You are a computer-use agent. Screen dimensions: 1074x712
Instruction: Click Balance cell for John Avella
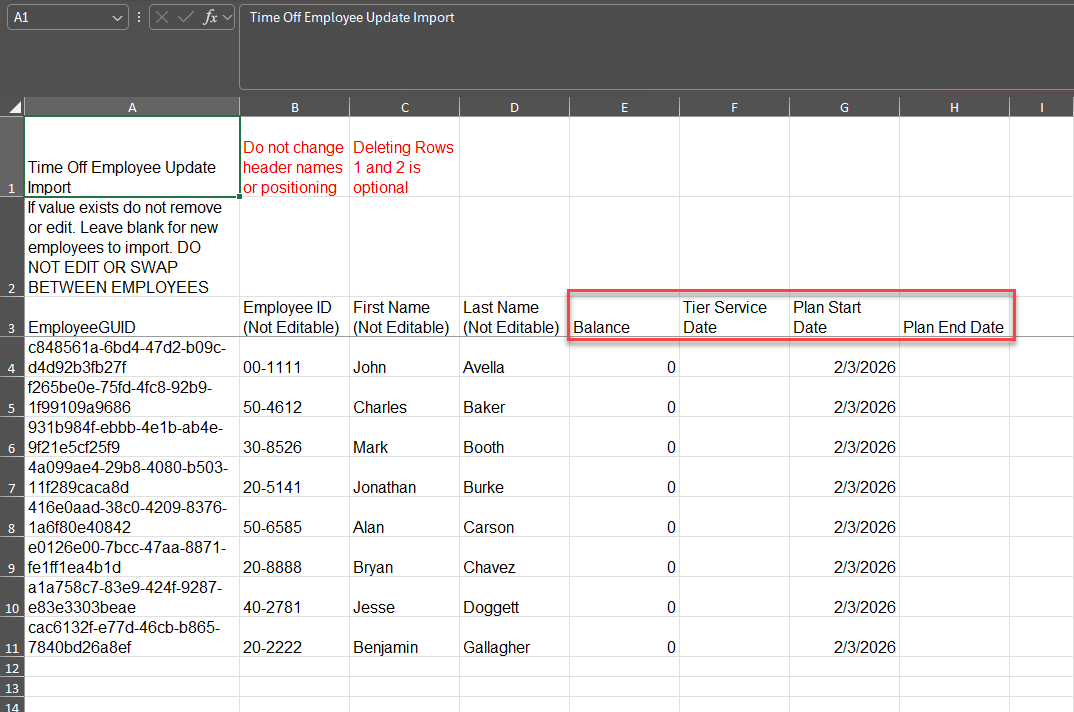click(x=625, y=357)
